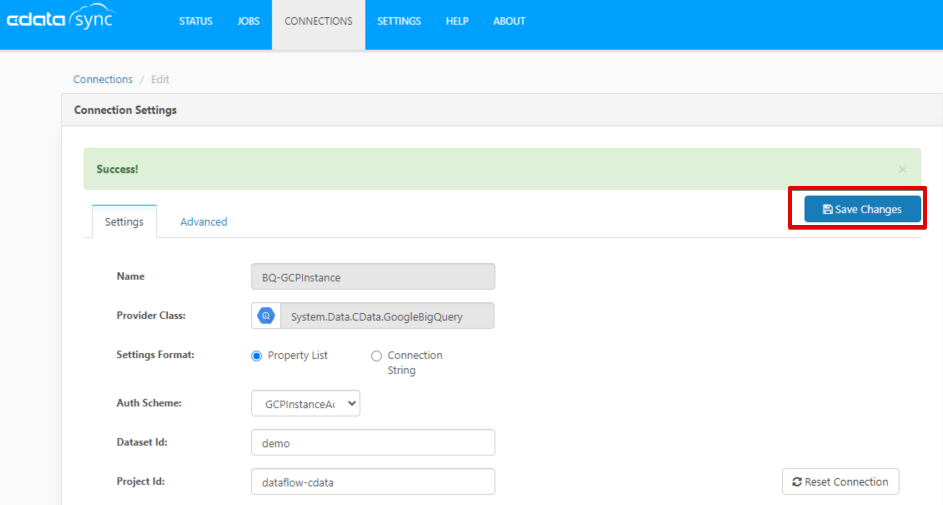Open the STATUS menu

(x=195, y=21)
